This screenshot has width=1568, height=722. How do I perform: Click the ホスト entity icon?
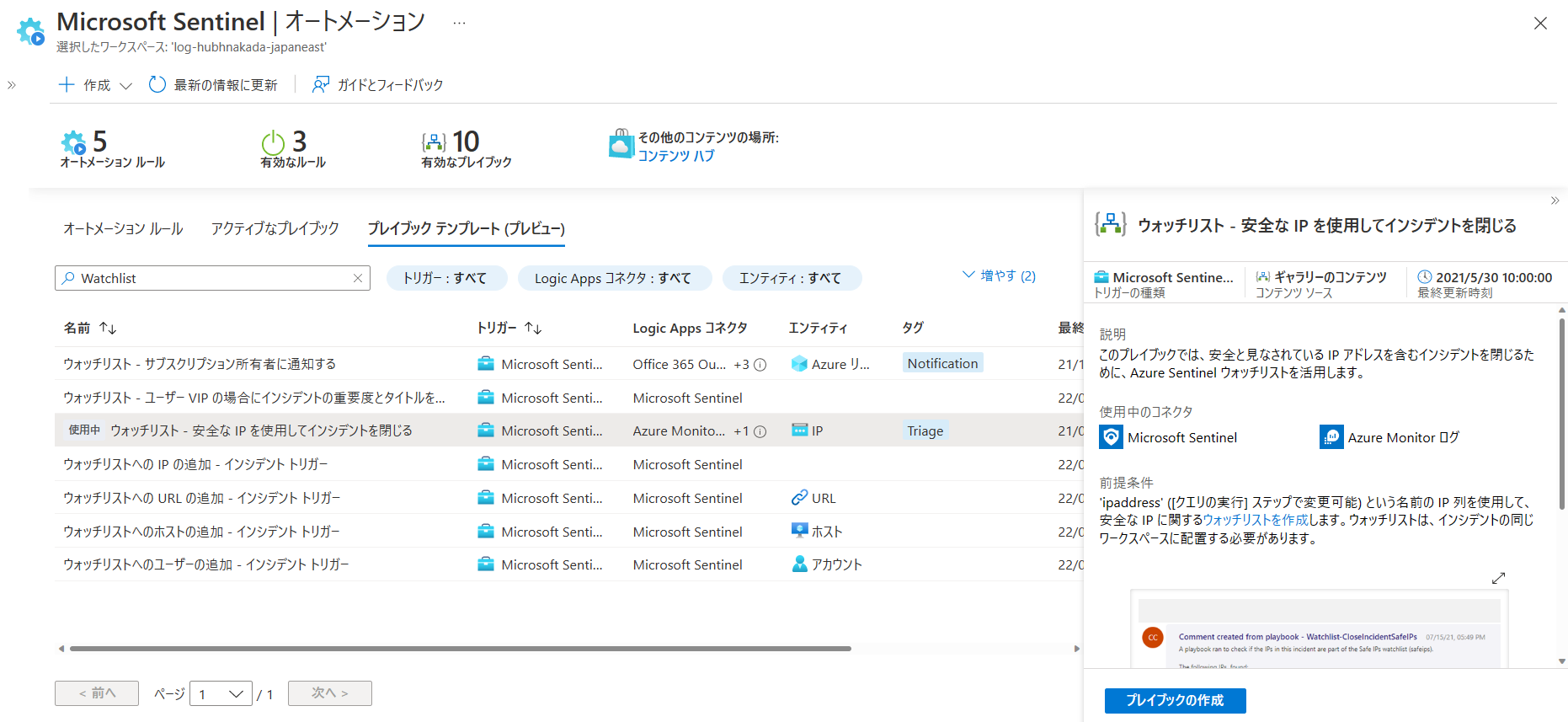coord(799,531)
